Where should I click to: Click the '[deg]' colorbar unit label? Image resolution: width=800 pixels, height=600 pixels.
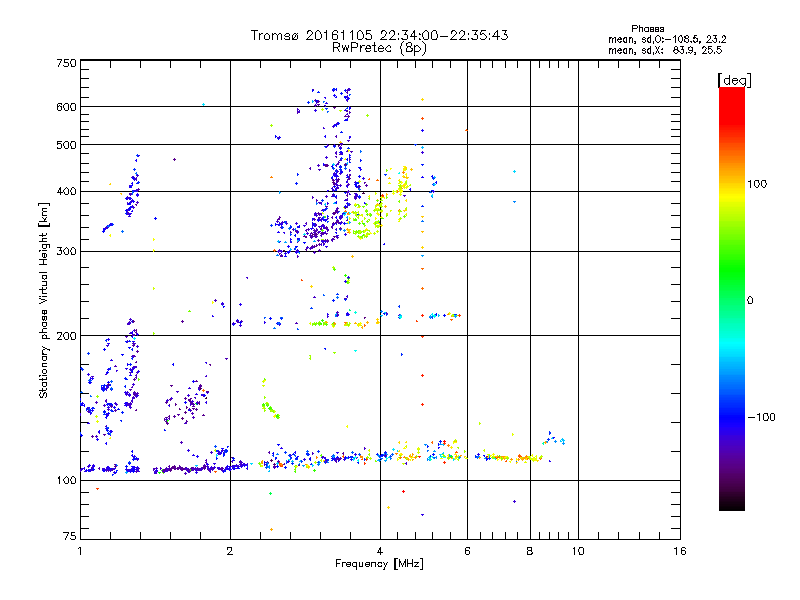click(x=734, y=80)
